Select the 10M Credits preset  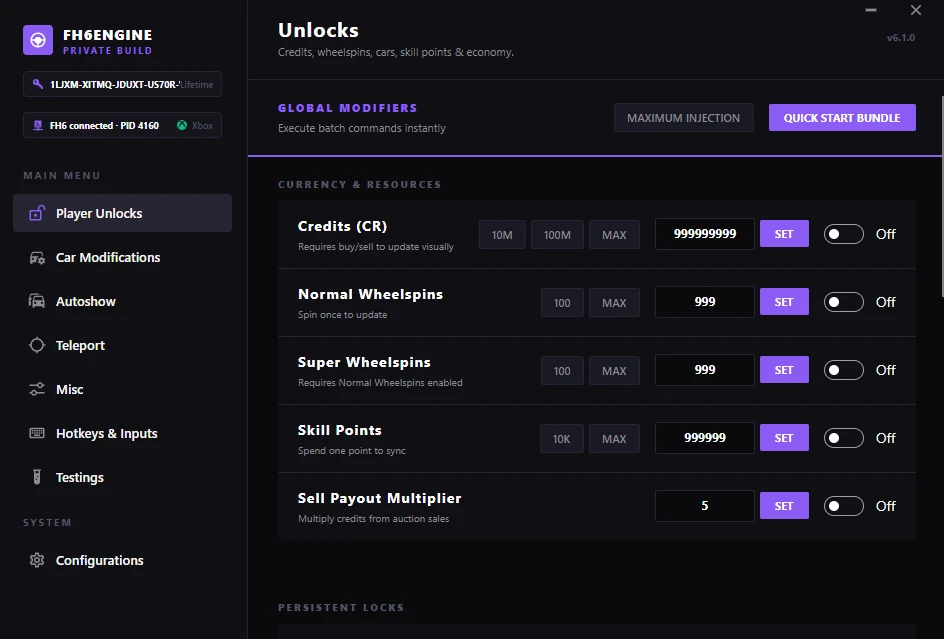(x=502, y=235)
